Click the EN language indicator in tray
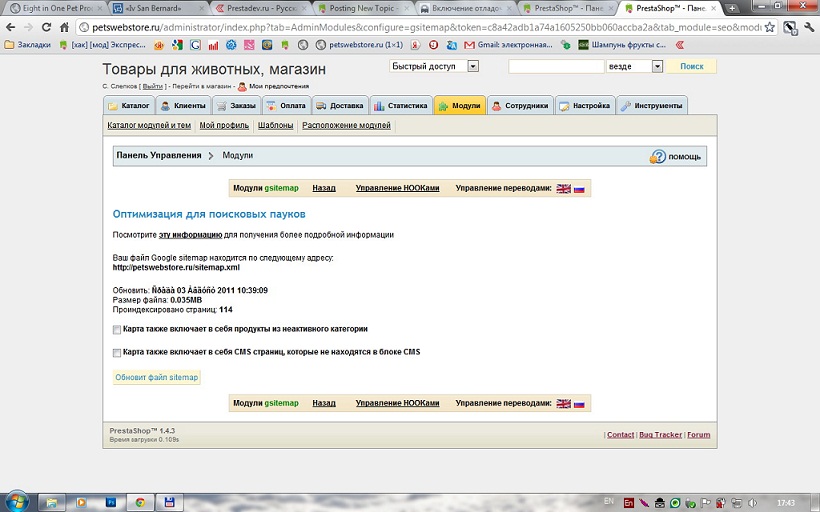 point(609,501)
